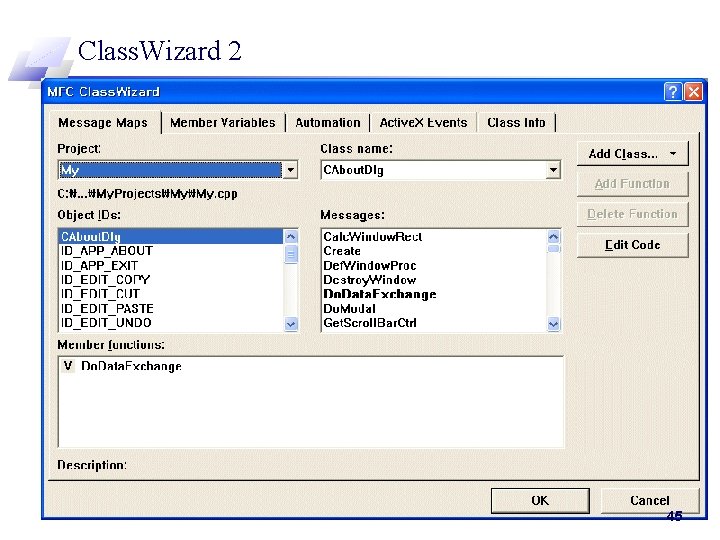Click the Object IDs scrollbar thumb

[x=291, y=254]
